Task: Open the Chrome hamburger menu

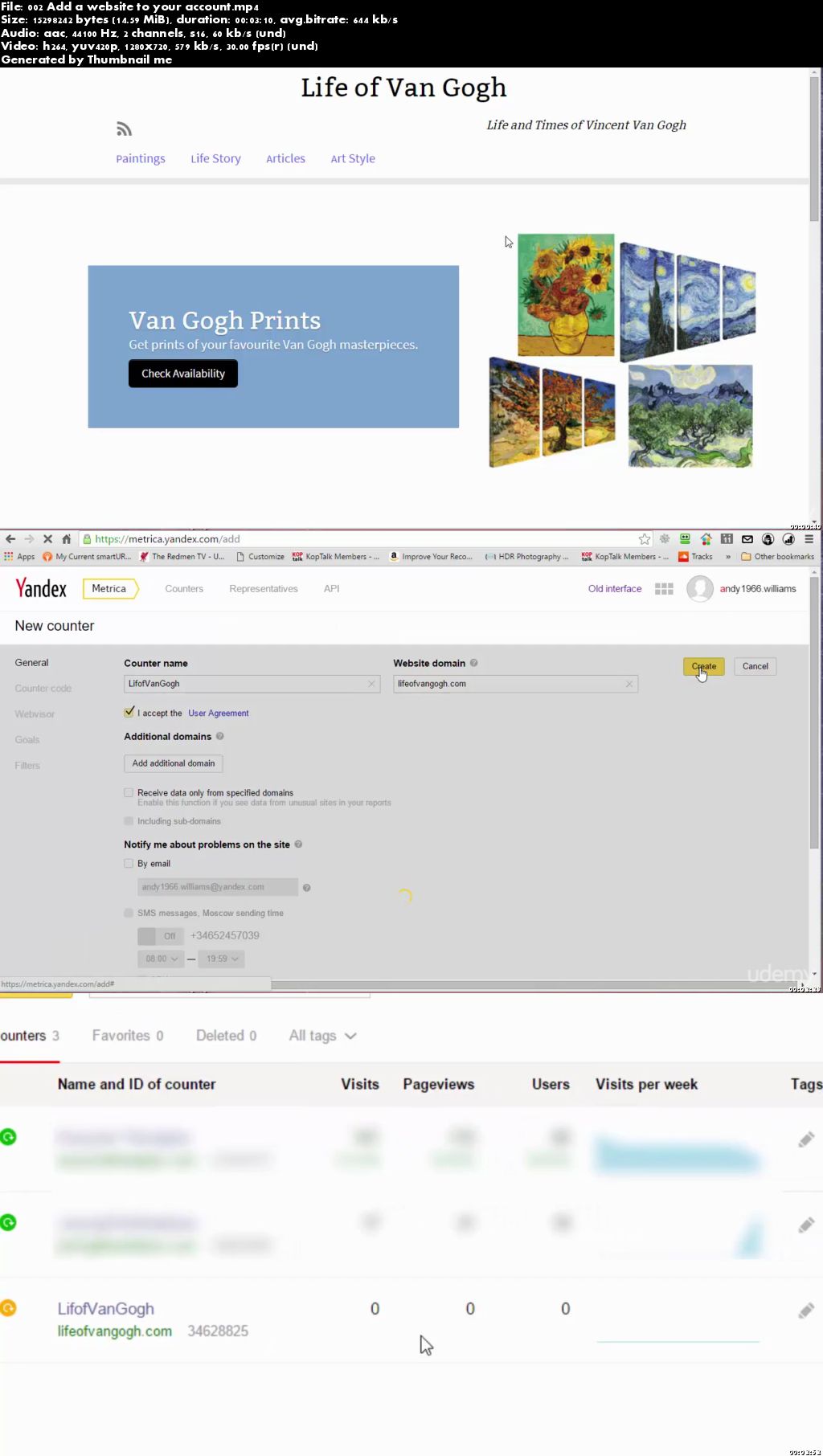Action: point(809,539)
